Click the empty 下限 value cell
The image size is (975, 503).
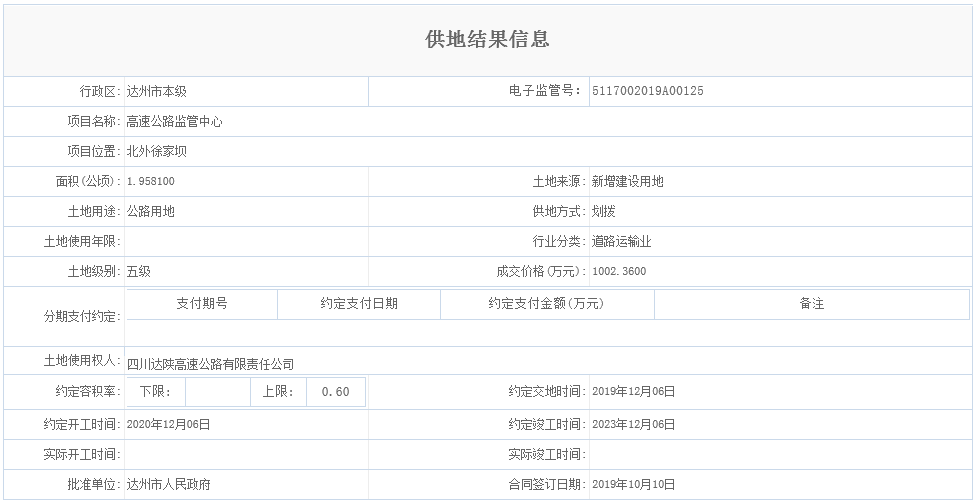218,392
